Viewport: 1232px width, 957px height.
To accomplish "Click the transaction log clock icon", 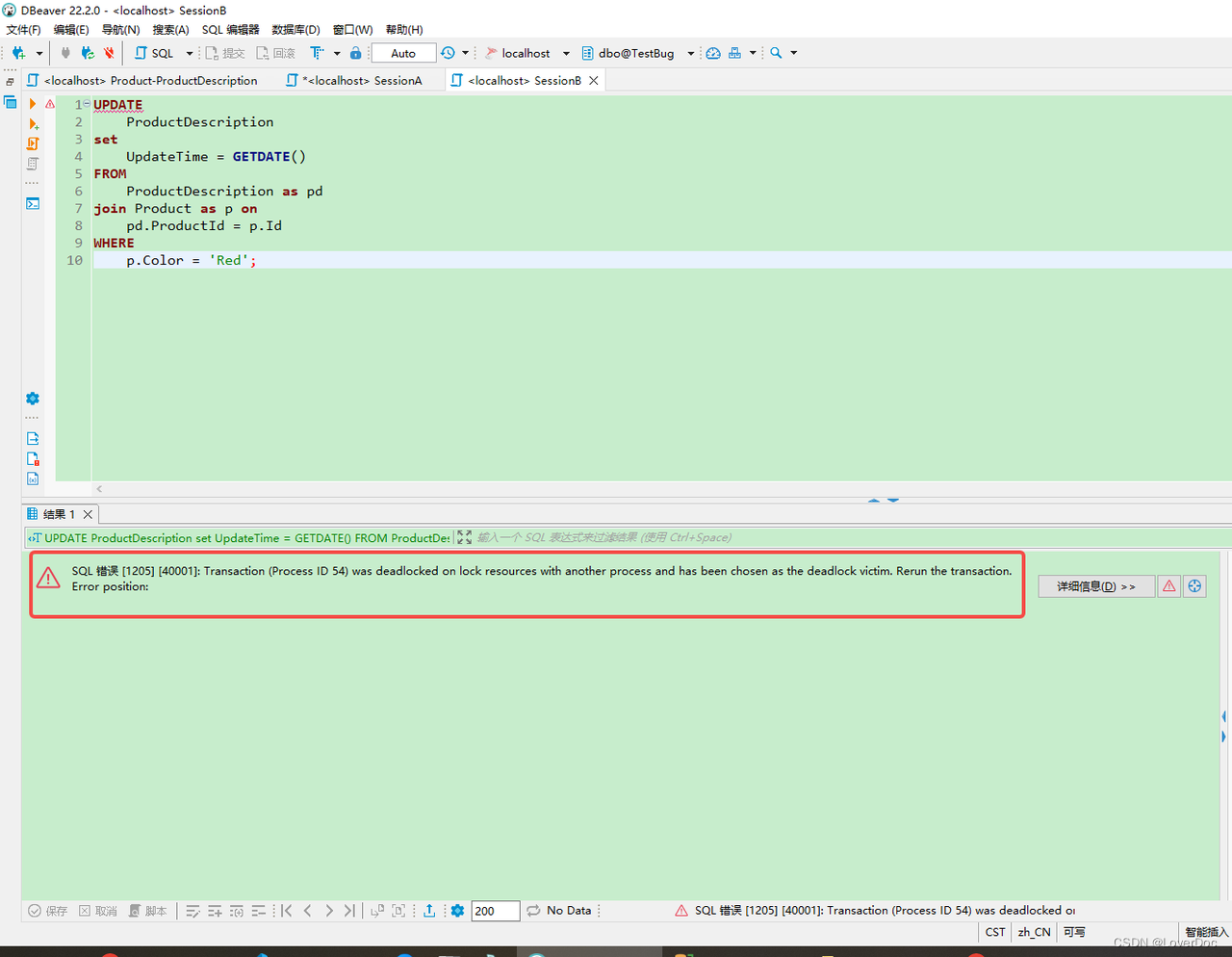I will (x=449, y=53).
